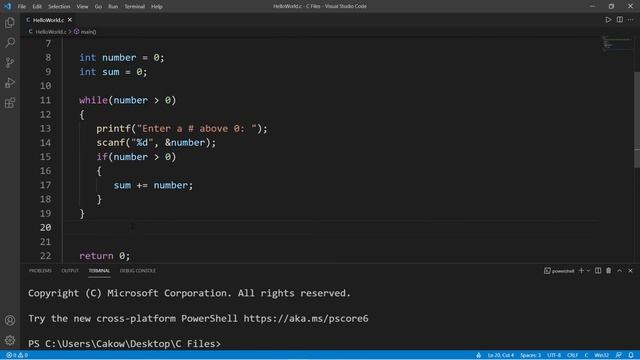Open the Terminal menu
The height and width of the screenshot is (360, 640).
pos(135,7)
